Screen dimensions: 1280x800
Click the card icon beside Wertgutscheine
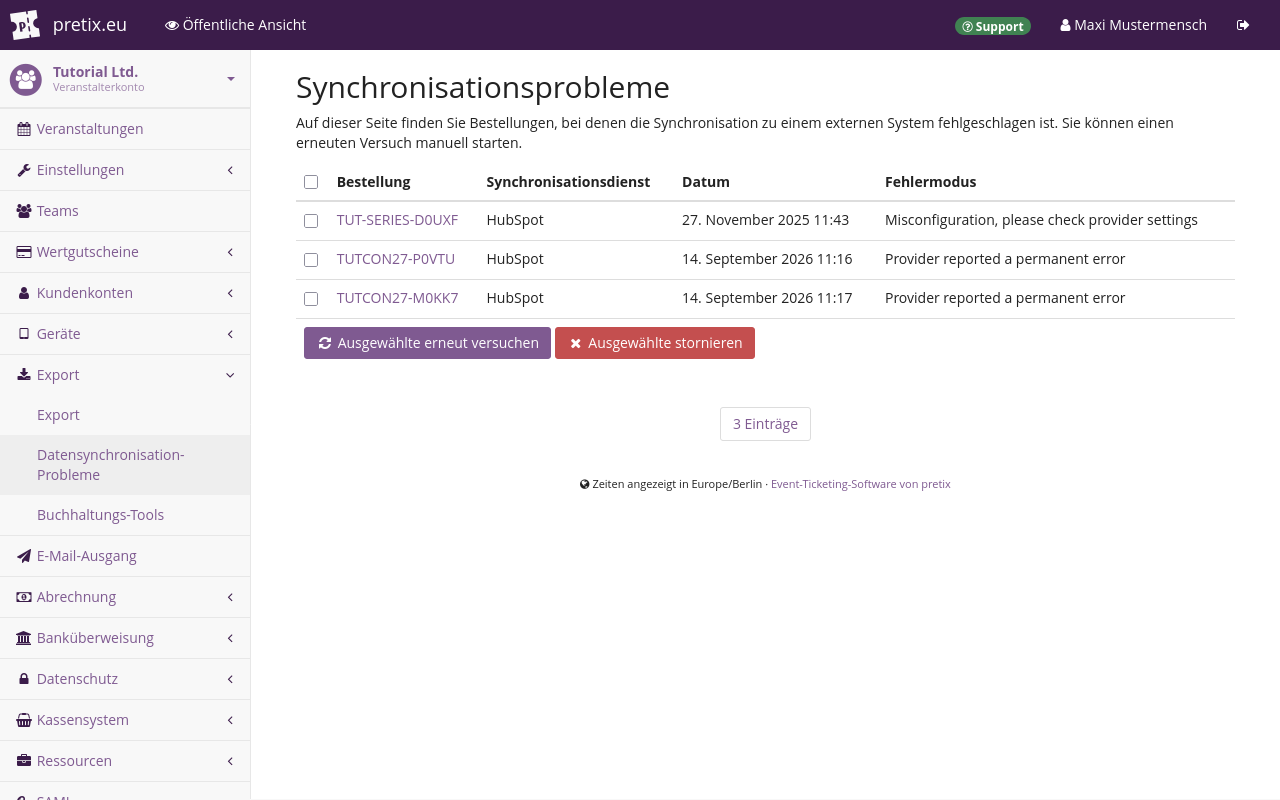tap(24, 252)
